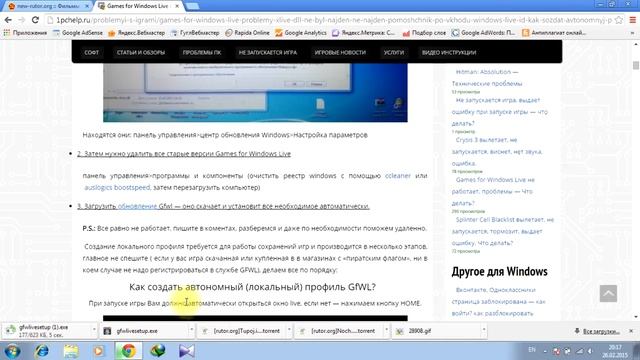This screenshot has width=640, height=360.
Task: Open the Яндекс.Метрика bookmark
Action: click(x=364, y=33)
